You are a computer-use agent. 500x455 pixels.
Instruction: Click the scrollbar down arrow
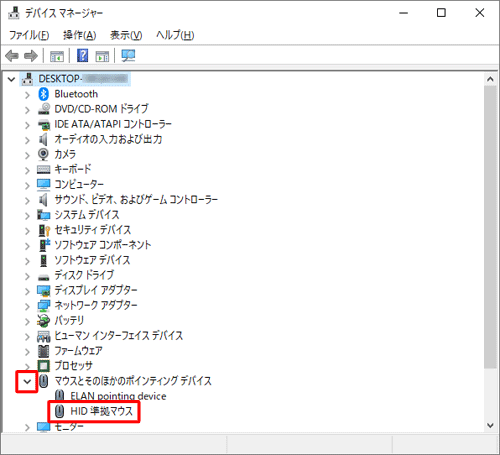tap(490, 425)
